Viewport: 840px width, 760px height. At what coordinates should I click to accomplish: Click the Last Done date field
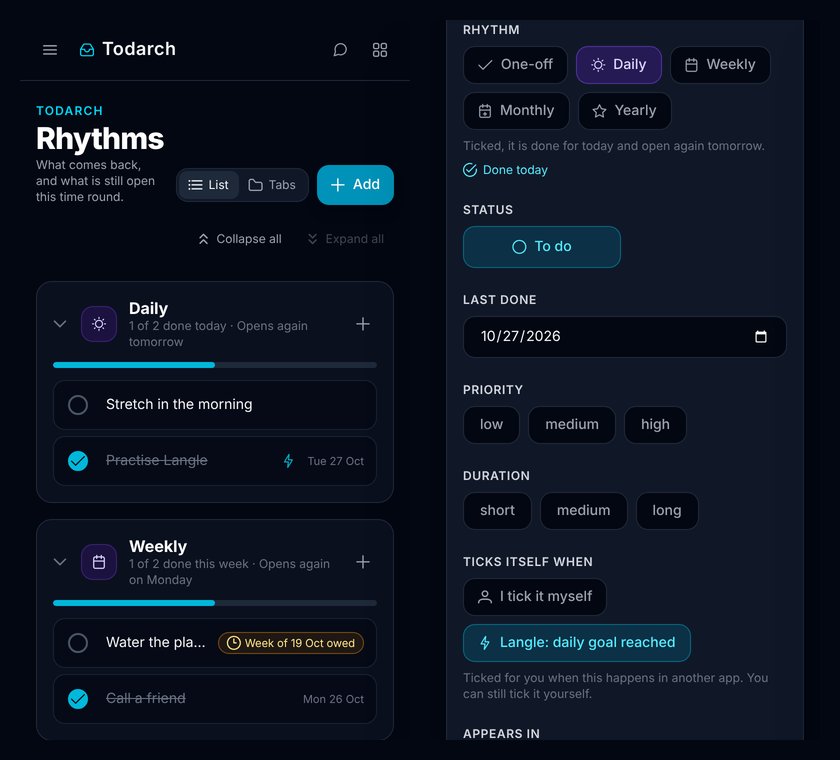[x=625, y=337]
